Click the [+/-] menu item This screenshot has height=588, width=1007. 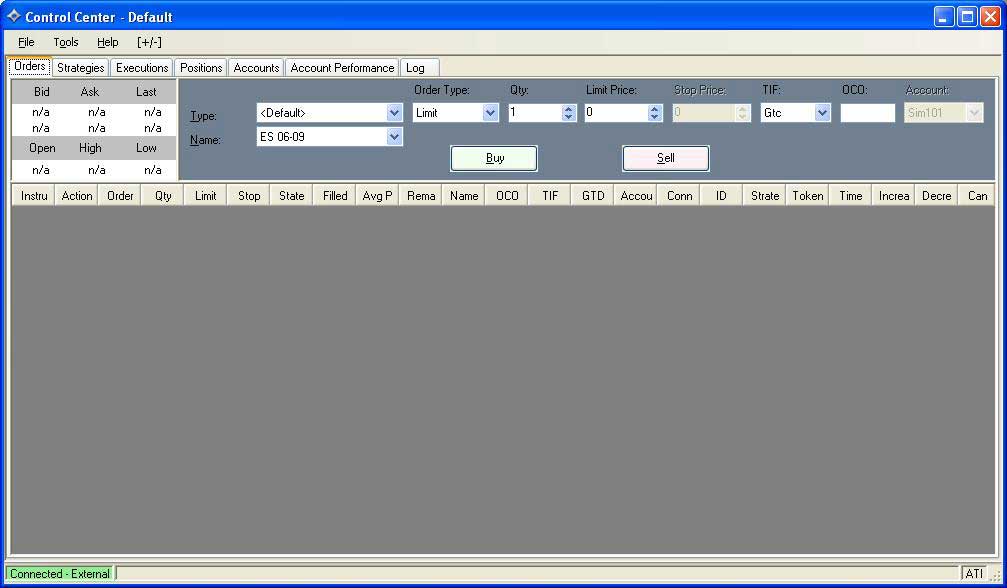coord(149,42)
